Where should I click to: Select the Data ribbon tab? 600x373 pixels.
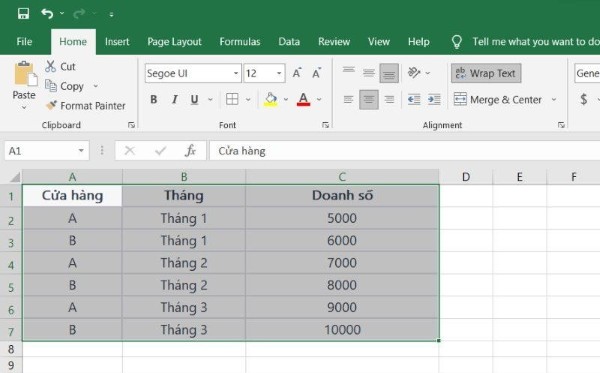[x=289, y=41]
